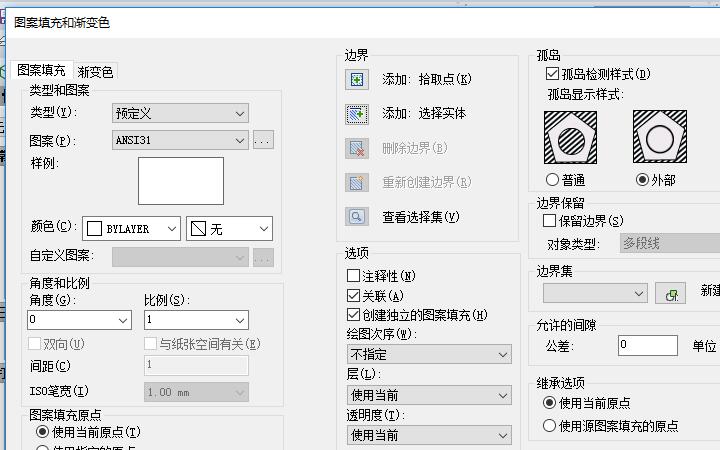Click the Add pick points icon
This screenshot has height=450, width=720.
[357, 79]
